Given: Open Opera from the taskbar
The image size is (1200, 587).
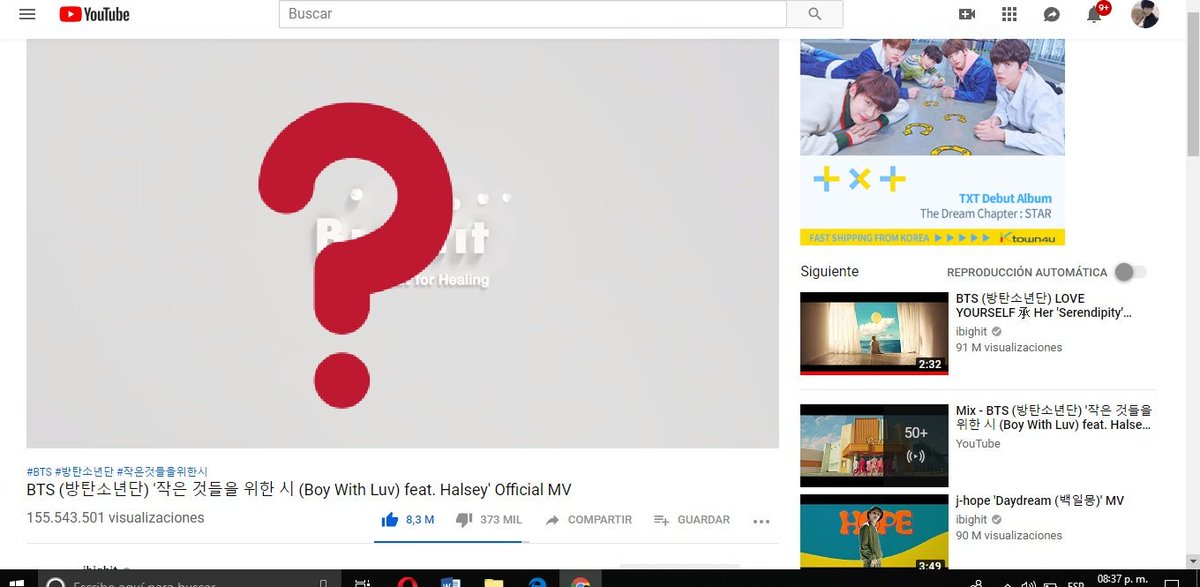Looking at the screenshot, I should coord(406,581).
